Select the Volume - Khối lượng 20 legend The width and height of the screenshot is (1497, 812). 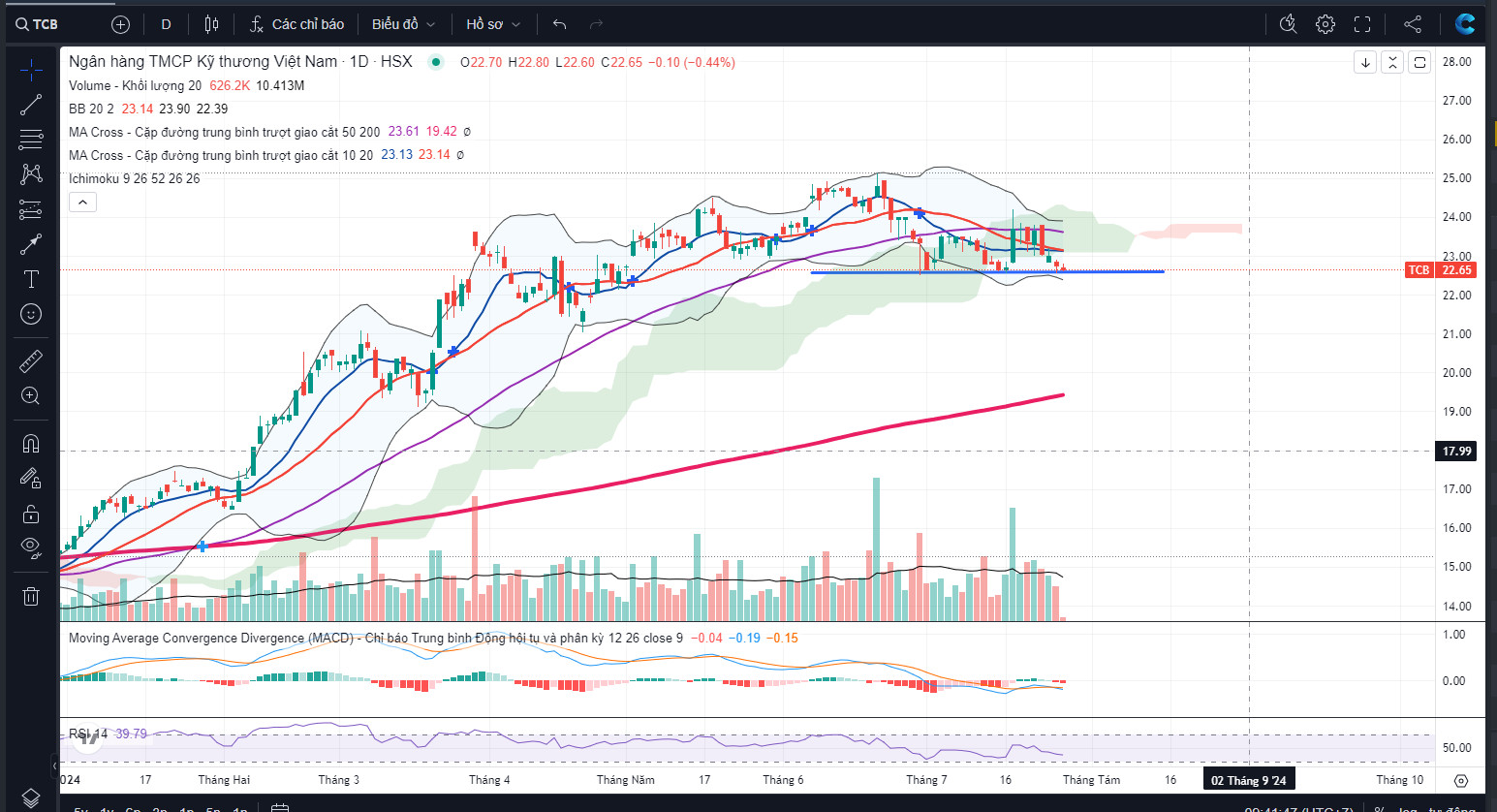136,85
